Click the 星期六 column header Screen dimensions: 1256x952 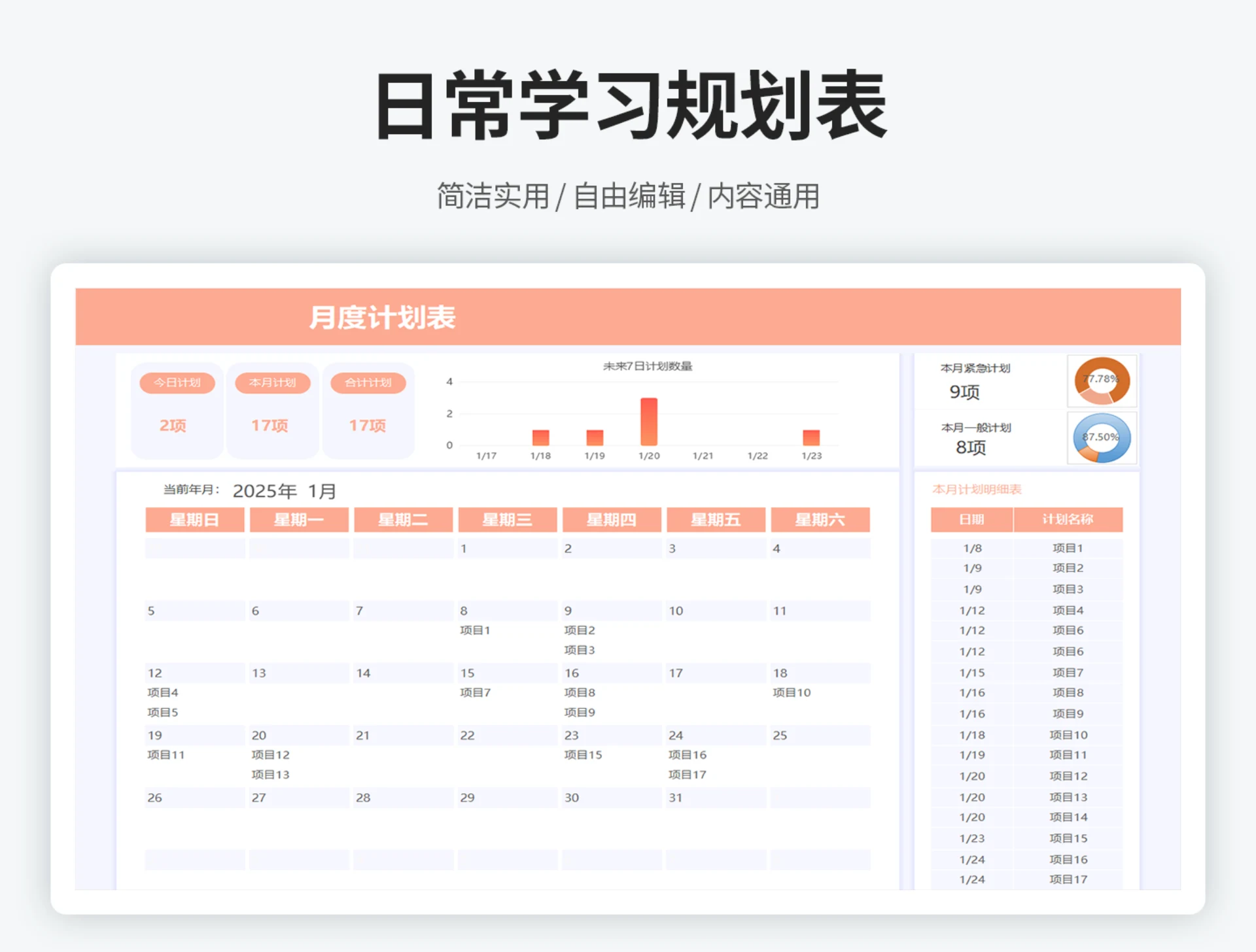click(820, 520)
